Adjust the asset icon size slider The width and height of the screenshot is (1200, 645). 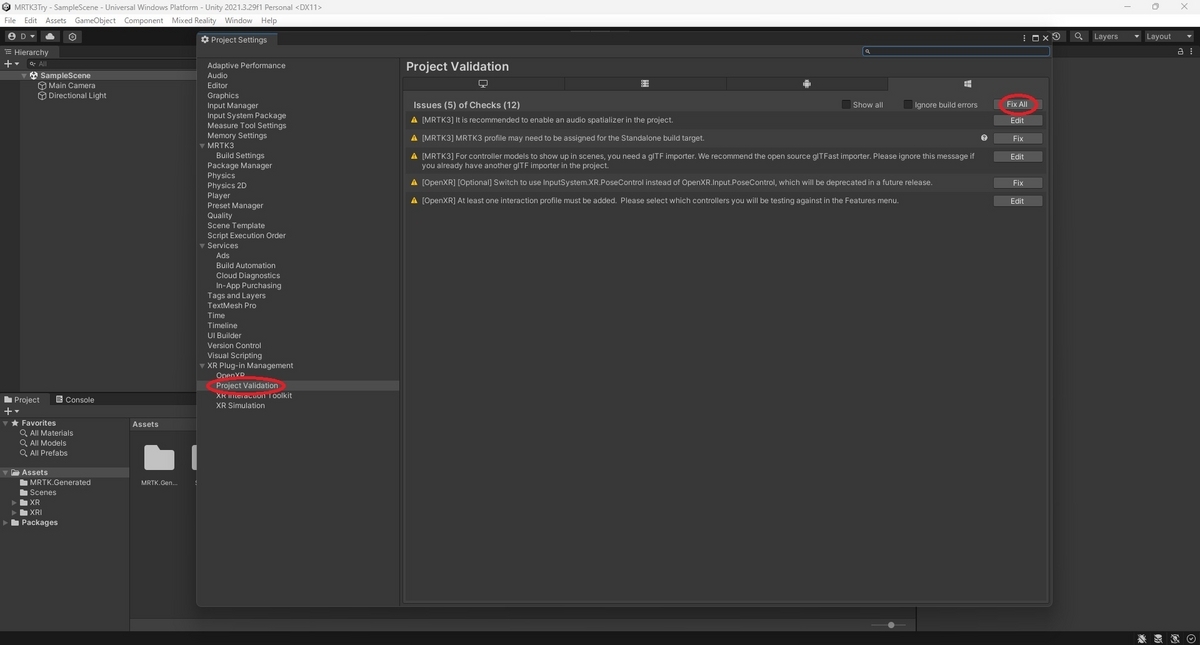(x=890, y=625)
